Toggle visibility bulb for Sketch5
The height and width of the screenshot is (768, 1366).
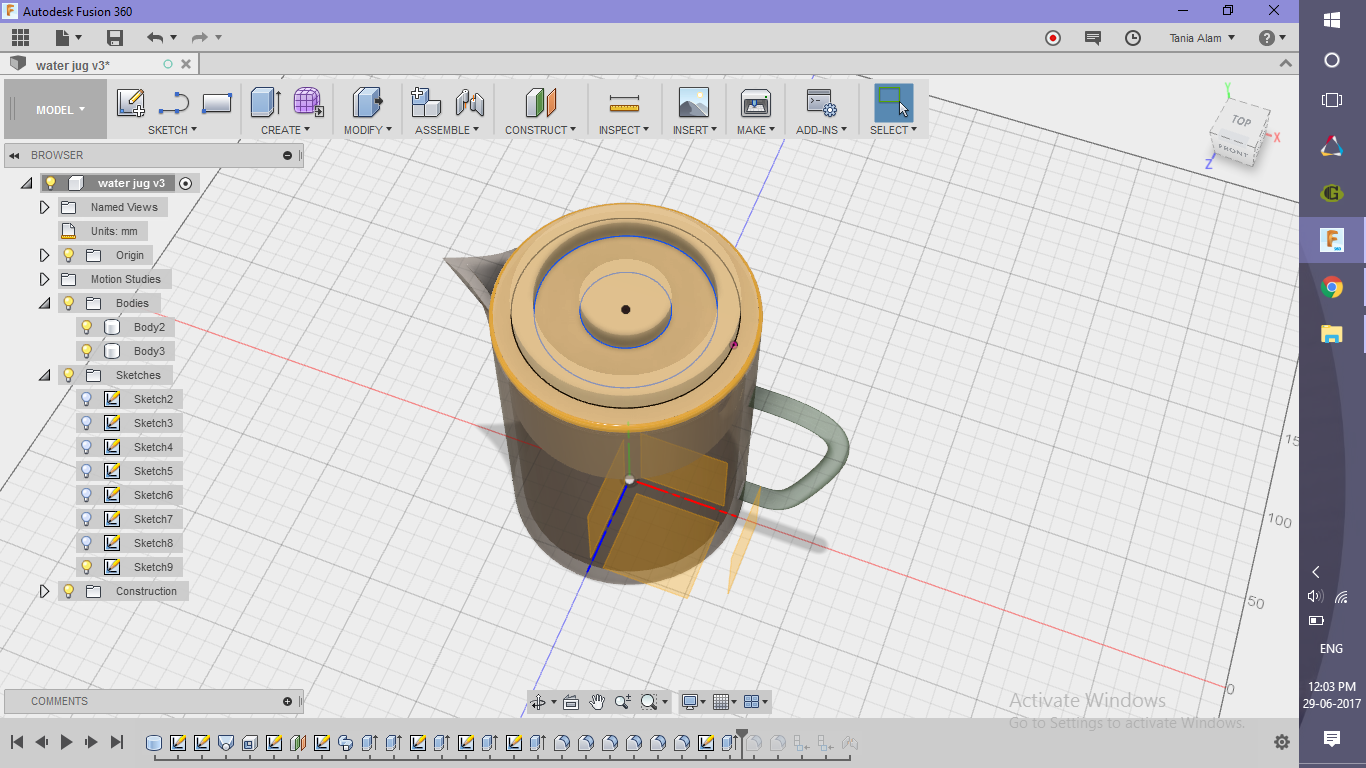[x=87, y=471]
